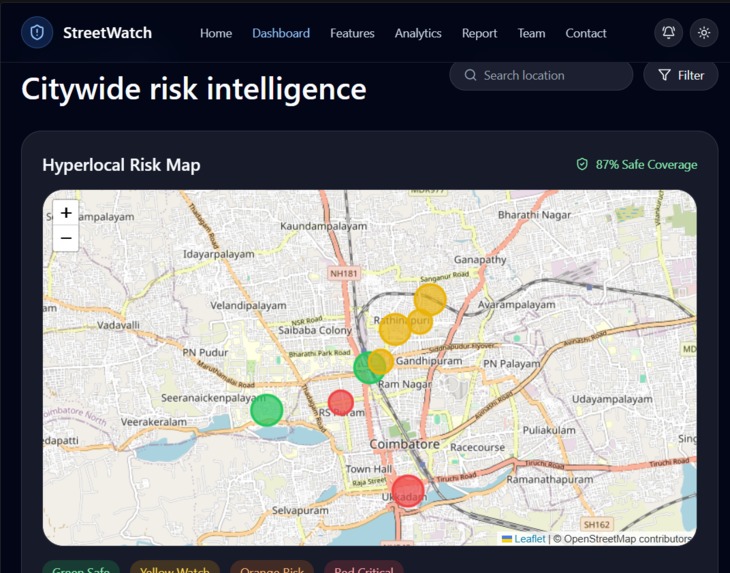This screenshot has height=573, width=730.
Task: Click the Hyperlocal Risk Map heading
Action: pos(122,165)
